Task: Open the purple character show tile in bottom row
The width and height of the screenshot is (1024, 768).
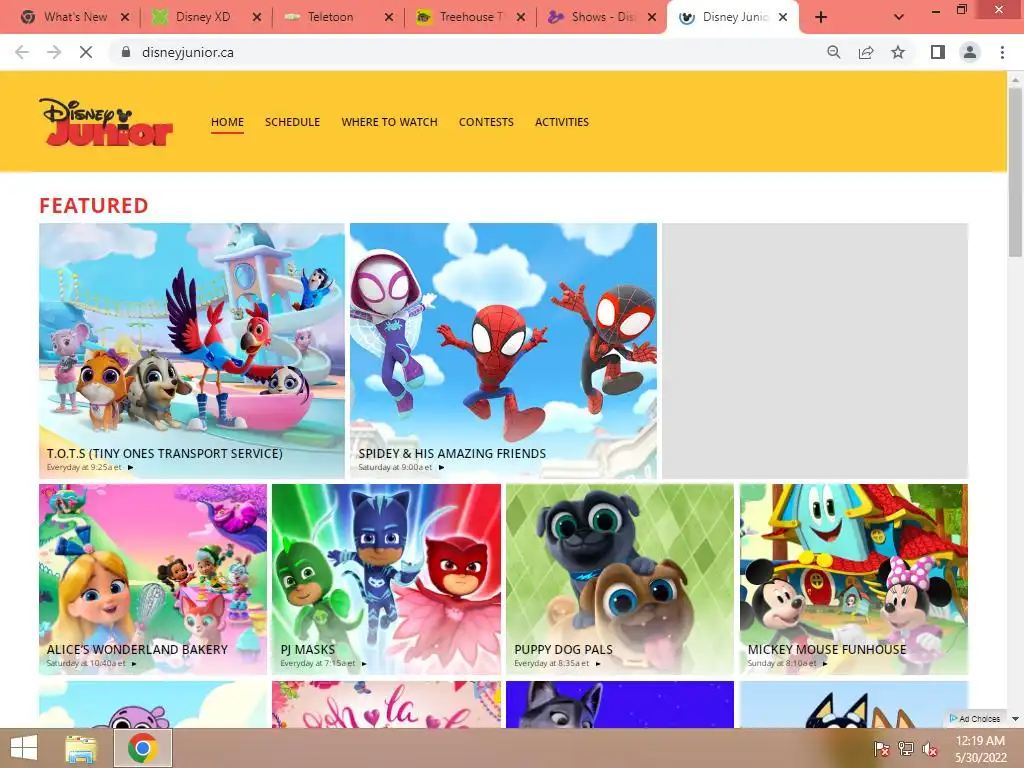Action: pyautogui.click(x=153, y=704)
